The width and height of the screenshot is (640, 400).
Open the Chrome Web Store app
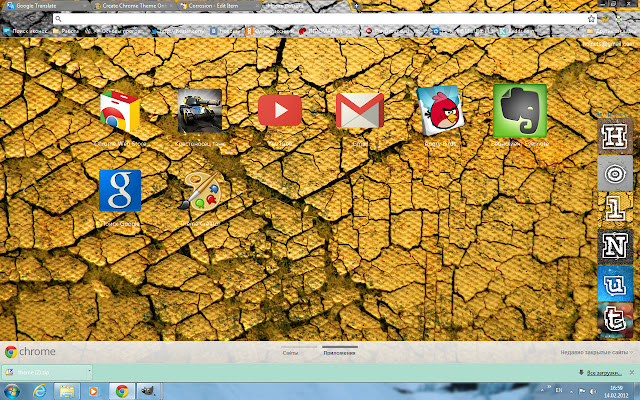[x=120, y=112]
